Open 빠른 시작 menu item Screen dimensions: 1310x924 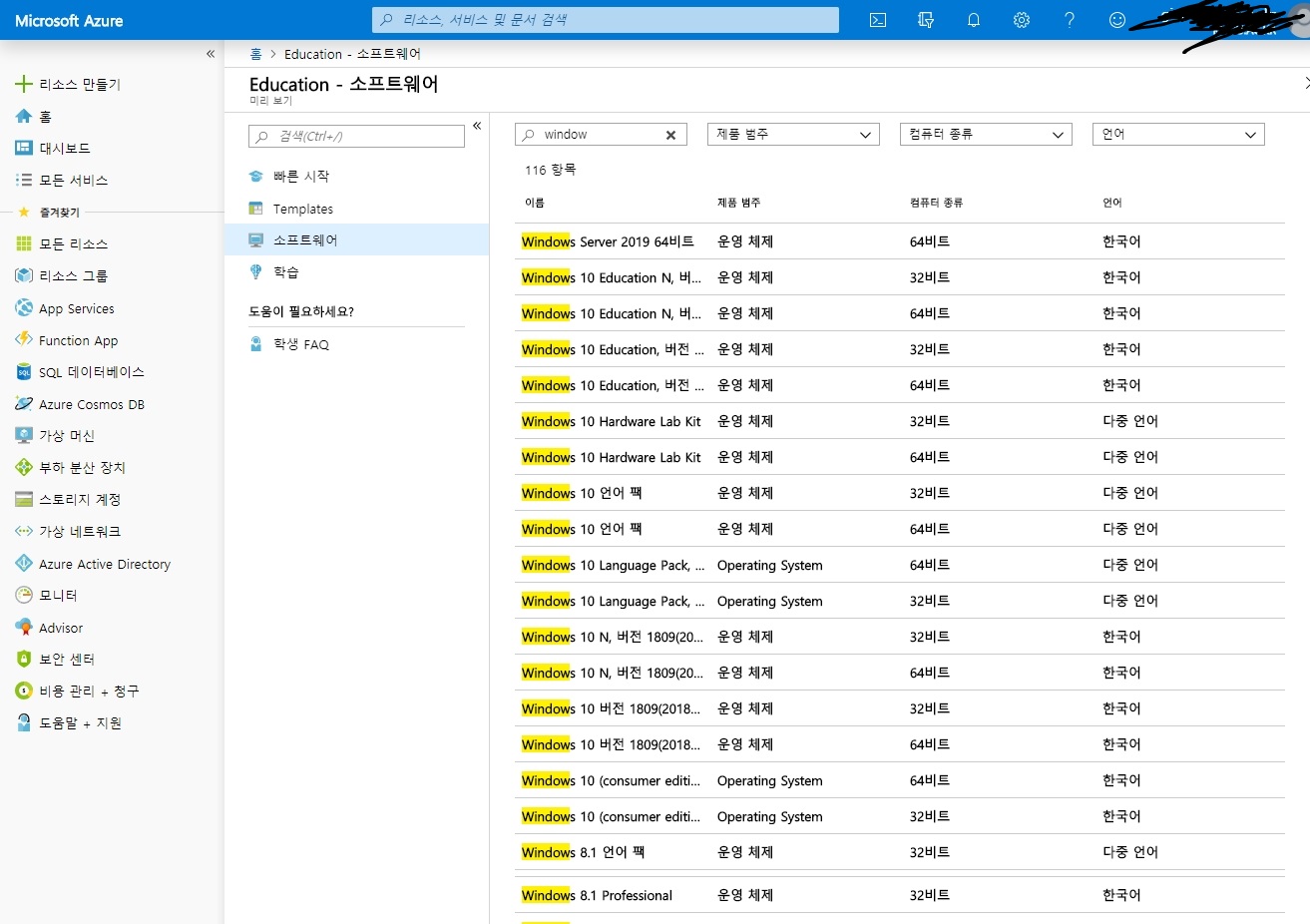coord(301,177)
